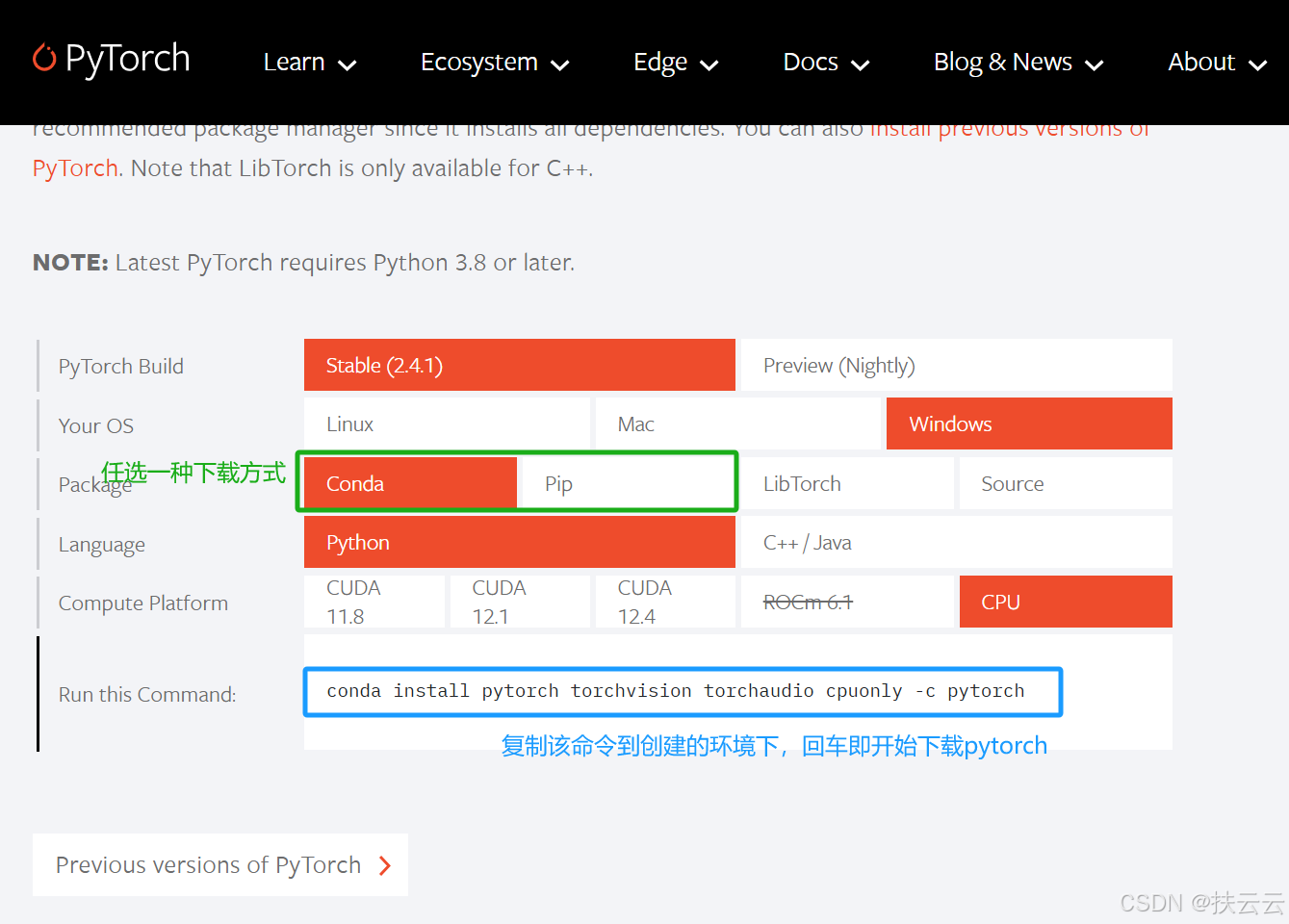This screenshot has width=1289, height=924.
Task: Click the PyTorch flame logo icon
Action: (44, 58)
